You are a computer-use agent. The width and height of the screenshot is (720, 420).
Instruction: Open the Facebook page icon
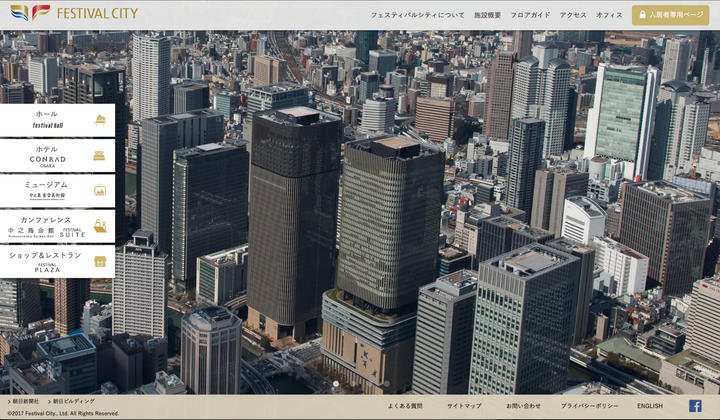695,406
